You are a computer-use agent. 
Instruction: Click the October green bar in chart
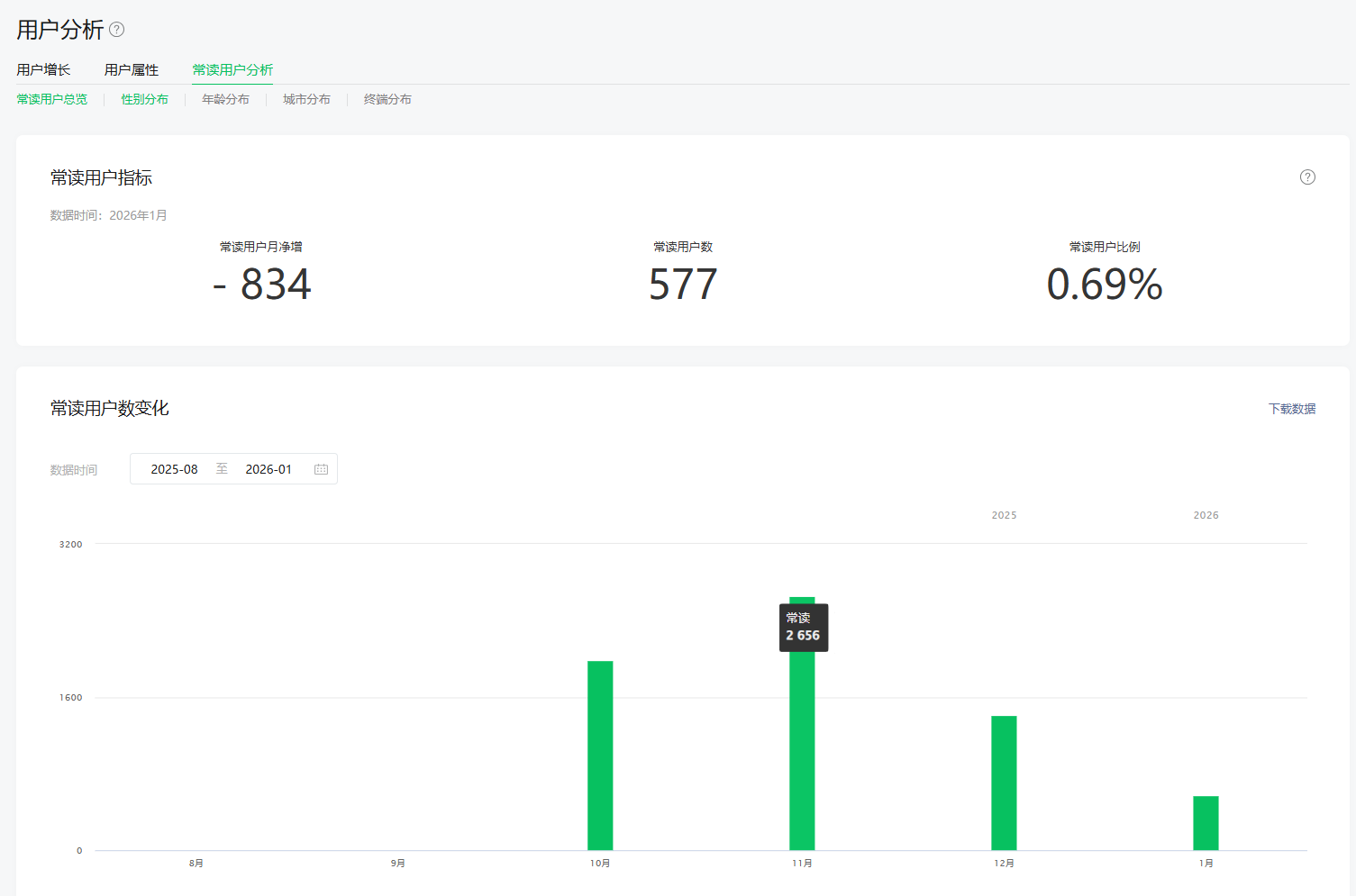click(600, 756)
